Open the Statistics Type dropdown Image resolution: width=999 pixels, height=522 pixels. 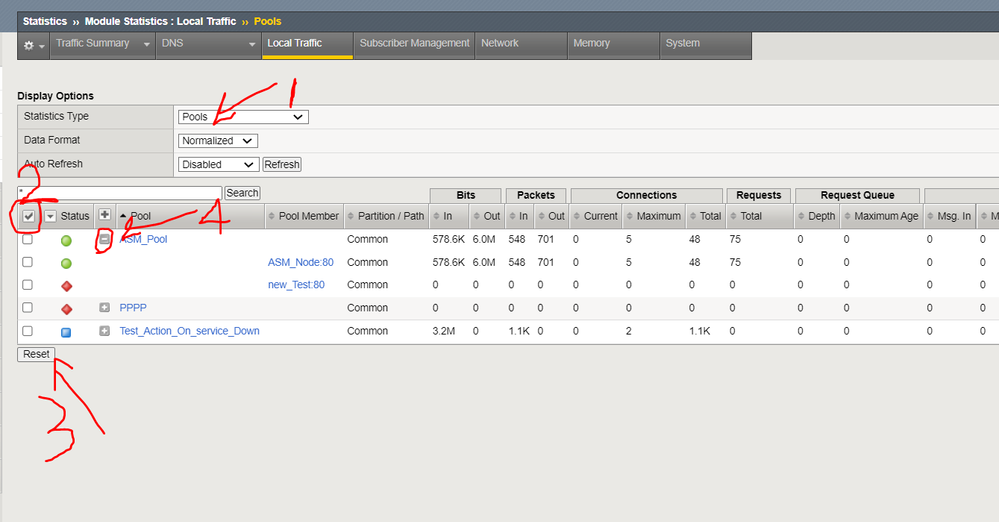coord(243,117)
